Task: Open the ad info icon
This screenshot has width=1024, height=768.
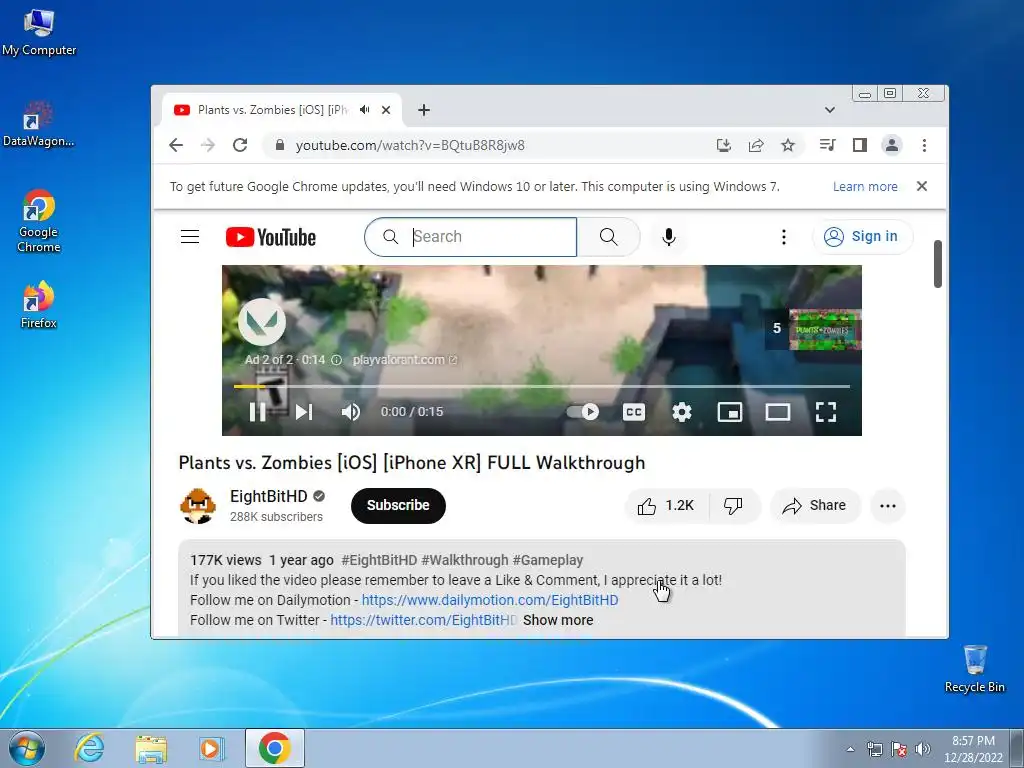Action: click(x=336, y=360)
